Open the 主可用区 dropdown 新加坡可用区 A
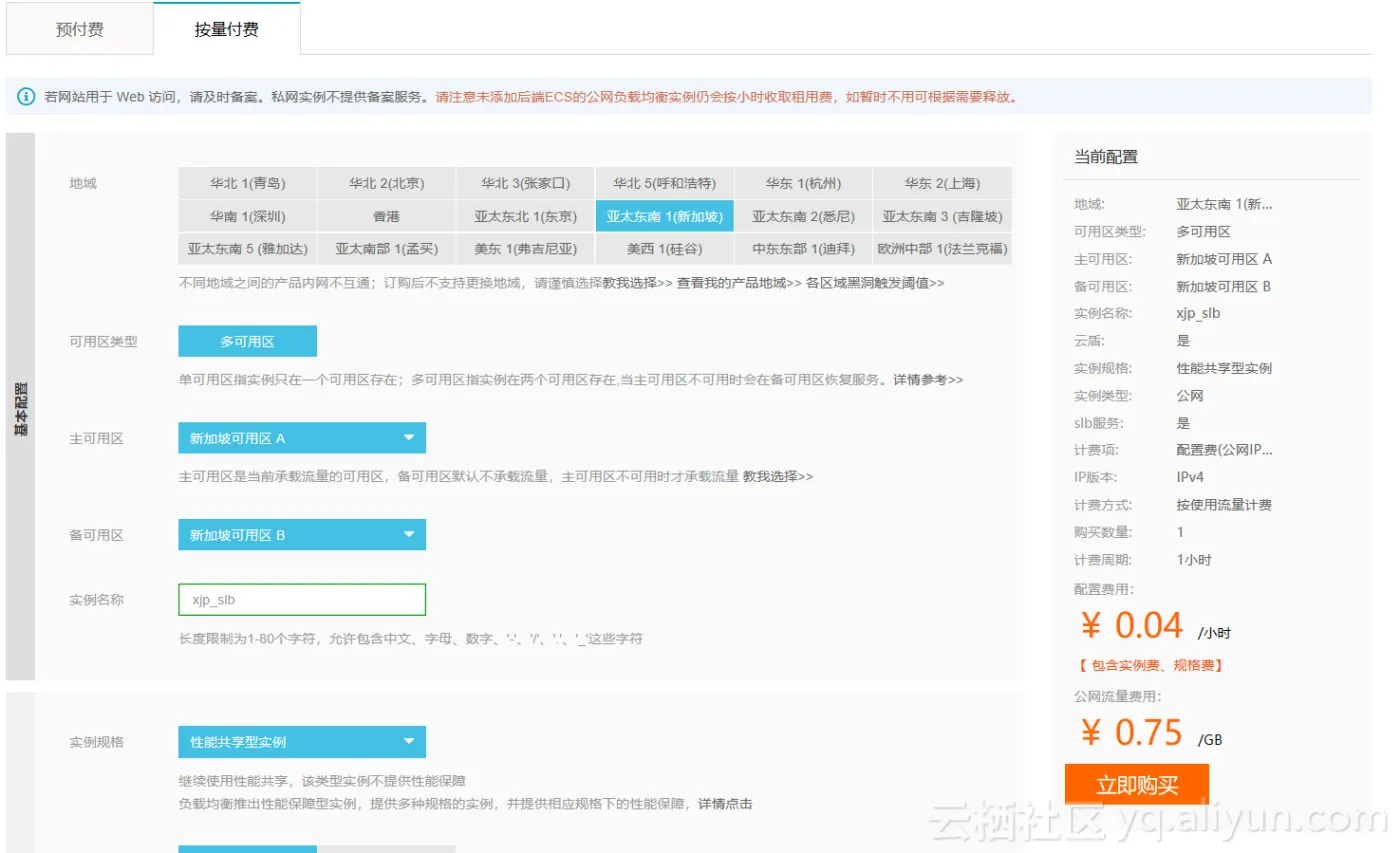 click(x=302, y=438)
